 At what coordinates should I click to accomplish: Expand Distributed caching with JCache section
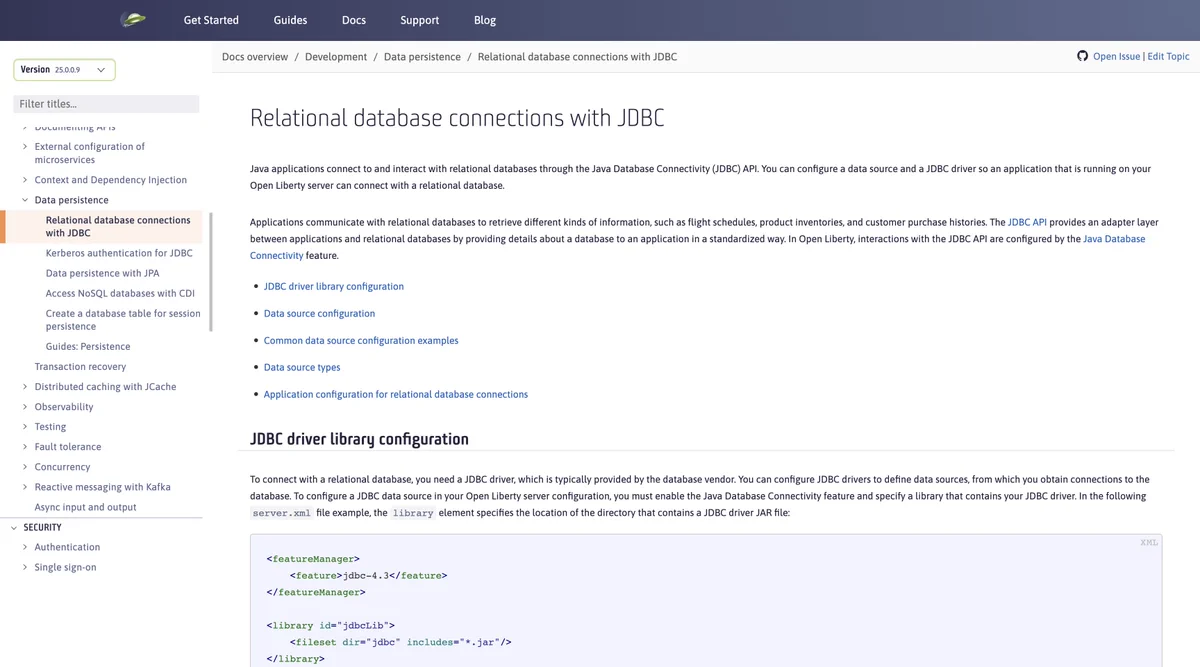[x=24, y=387]
